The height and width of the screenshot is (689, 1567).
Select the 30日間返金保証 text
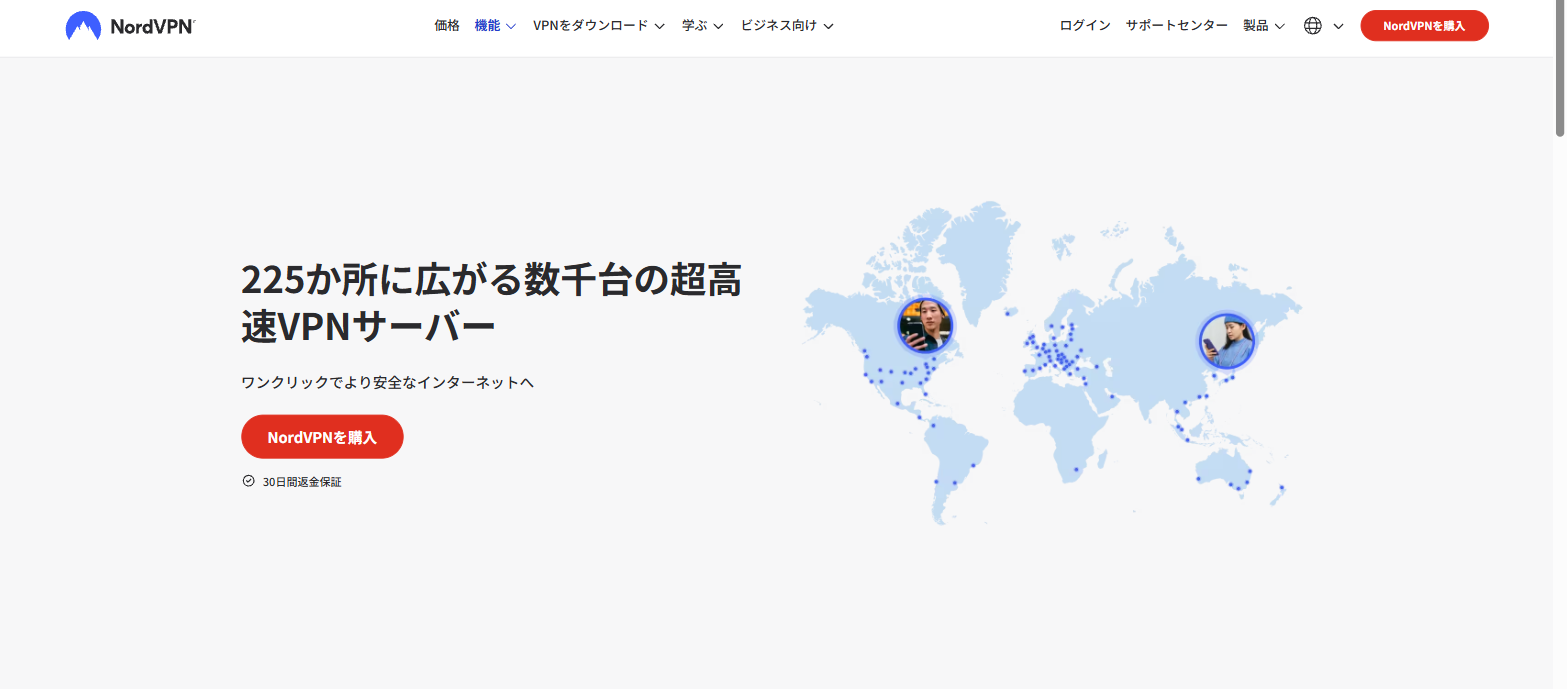[302, 482]
